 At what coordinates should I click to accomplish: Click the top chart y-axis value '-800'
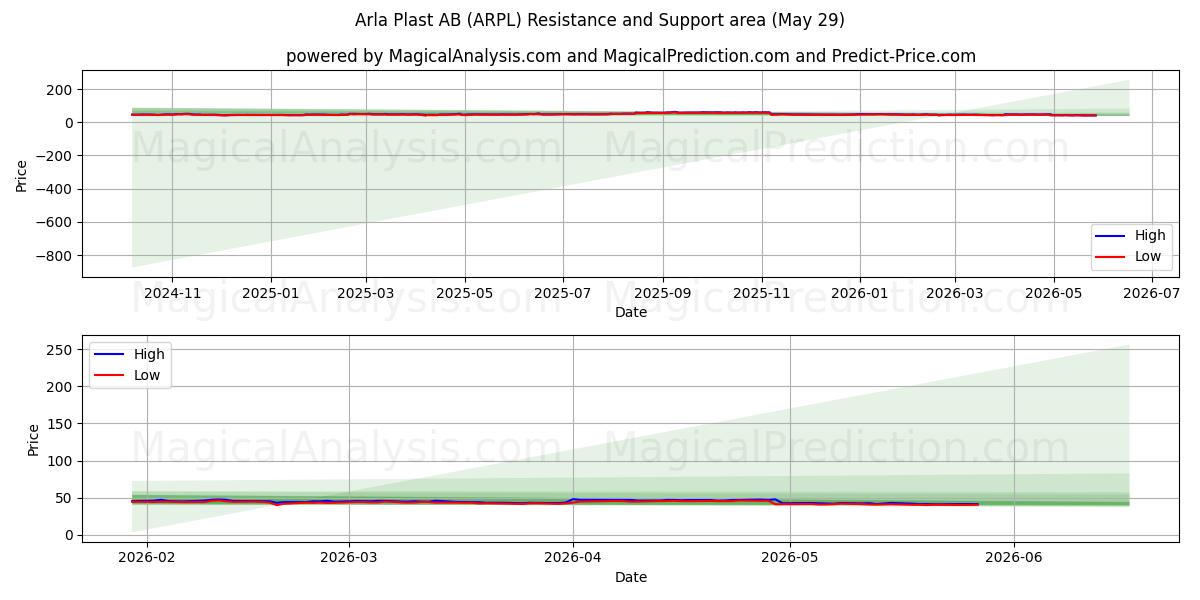click(x=54, y=256)
